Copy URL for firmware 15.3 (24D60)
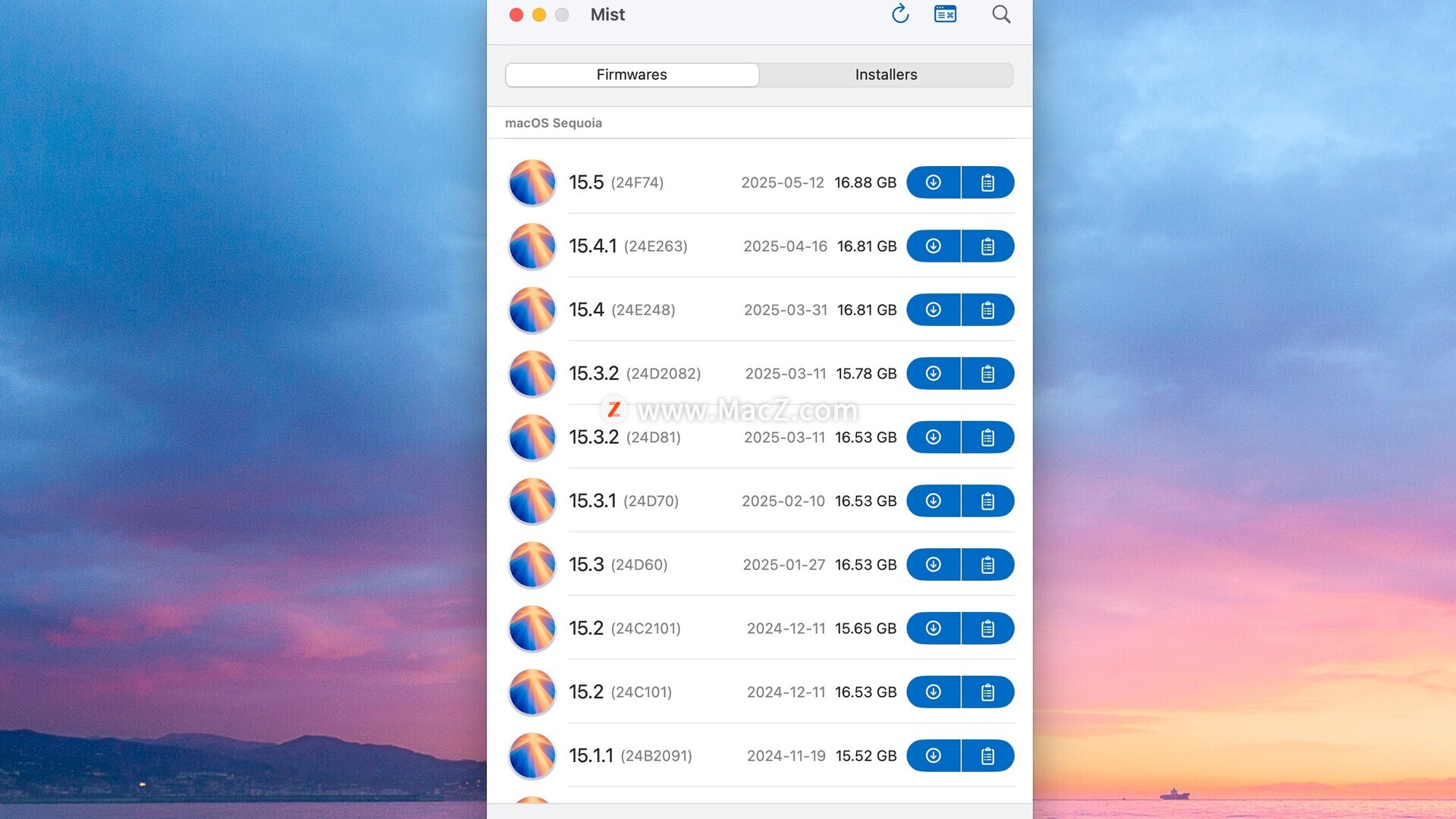 click(x=987, y=564)
